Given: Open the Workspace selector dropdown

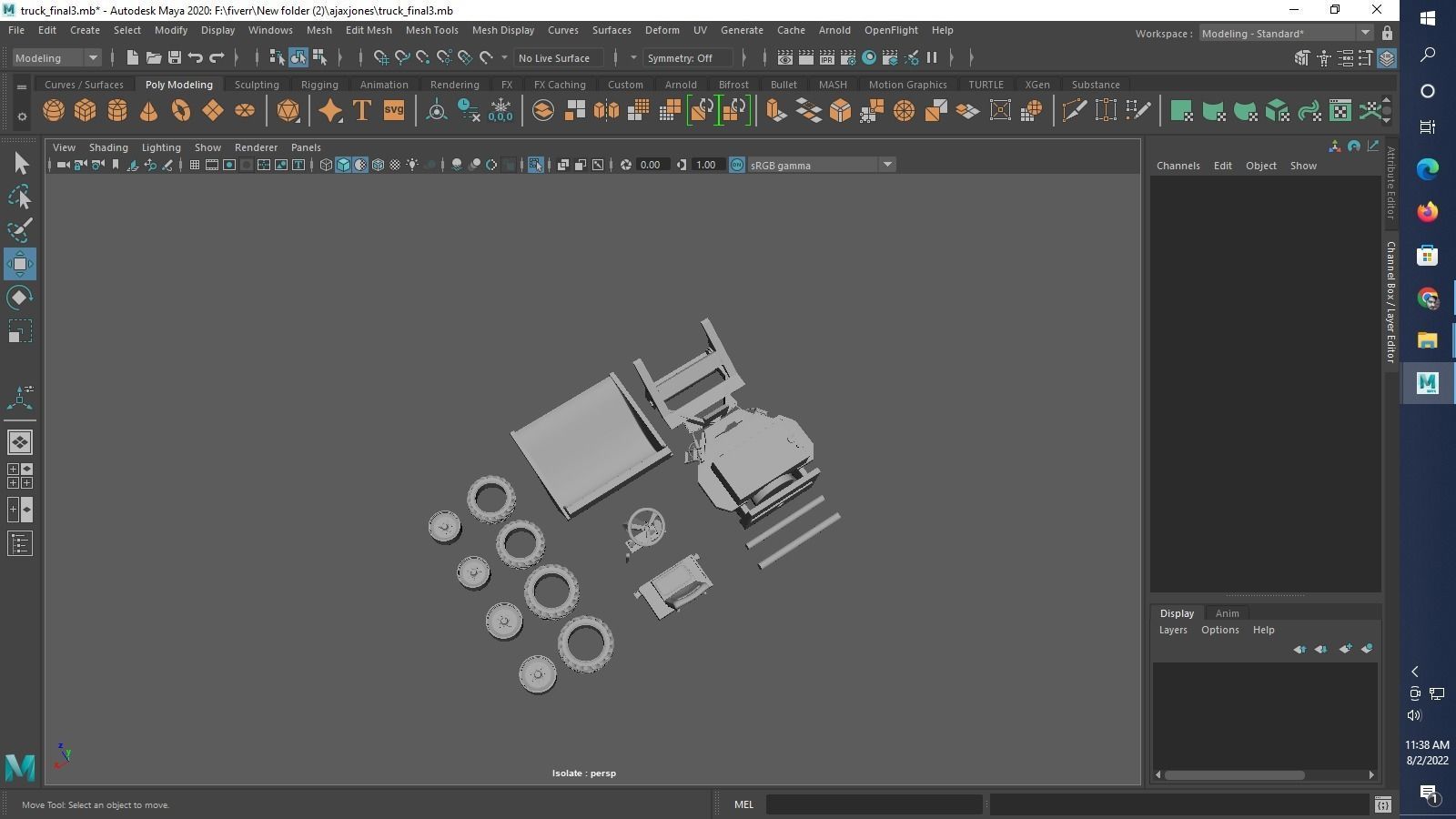Looking at the screenshot, I should 1285,34.
